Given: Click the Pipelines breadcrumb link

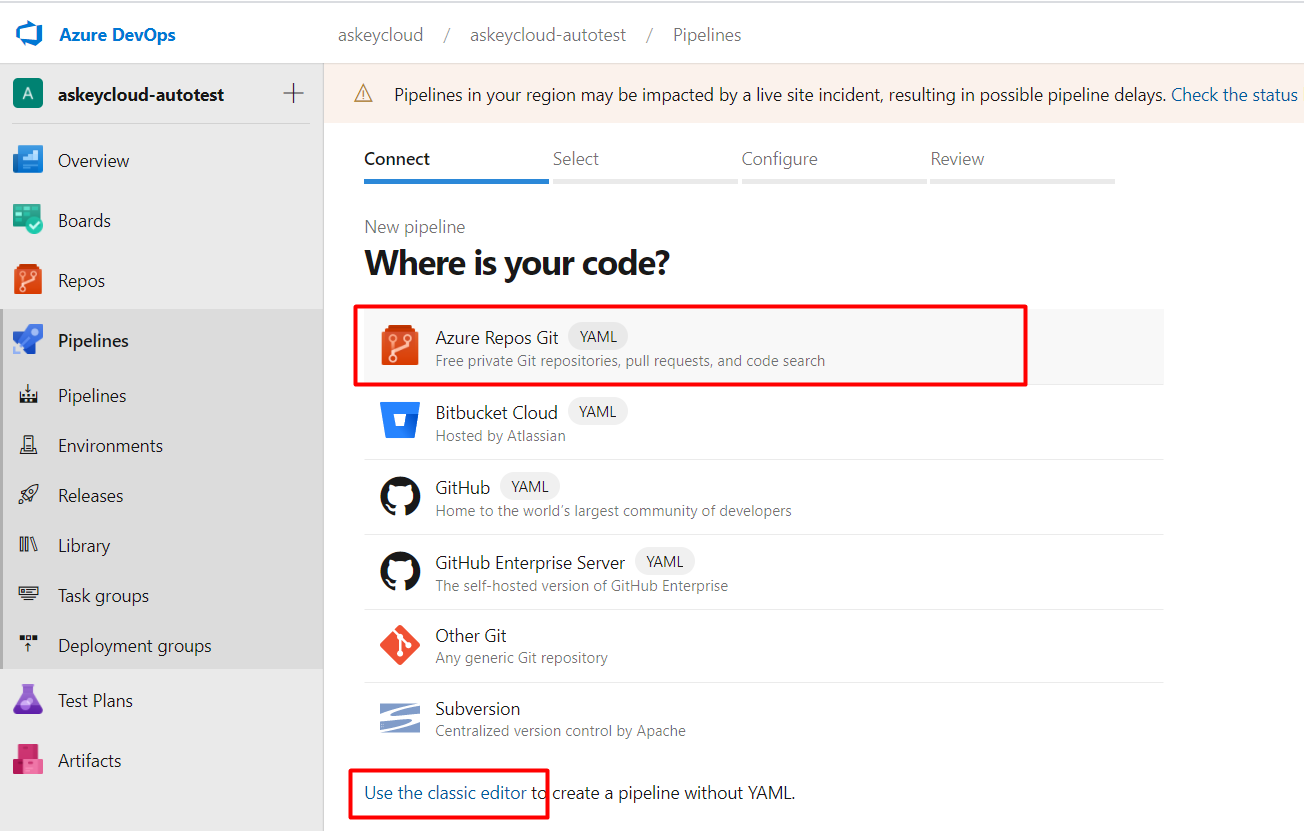Looking at the screenshot, I should [707, 35].
